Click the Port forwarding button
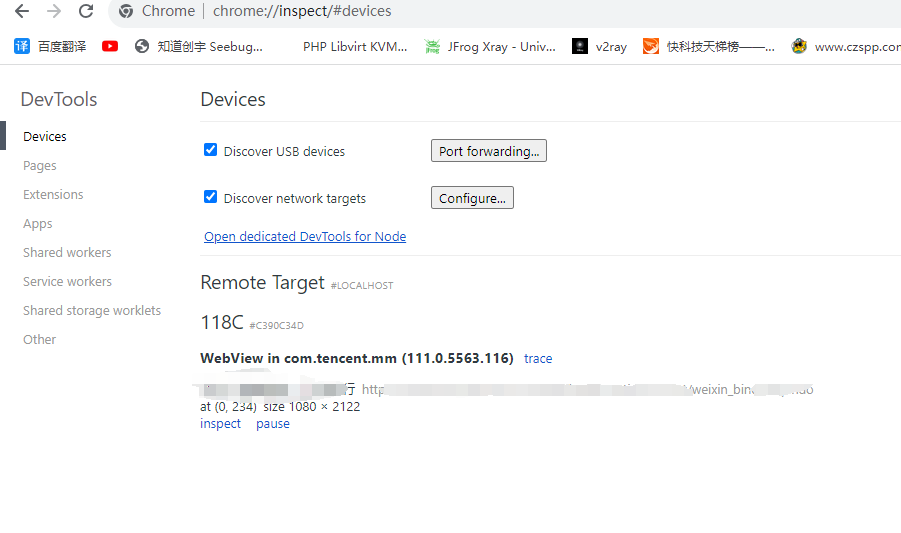The width and height of the screenshot is (901, 533). (489, 151)
